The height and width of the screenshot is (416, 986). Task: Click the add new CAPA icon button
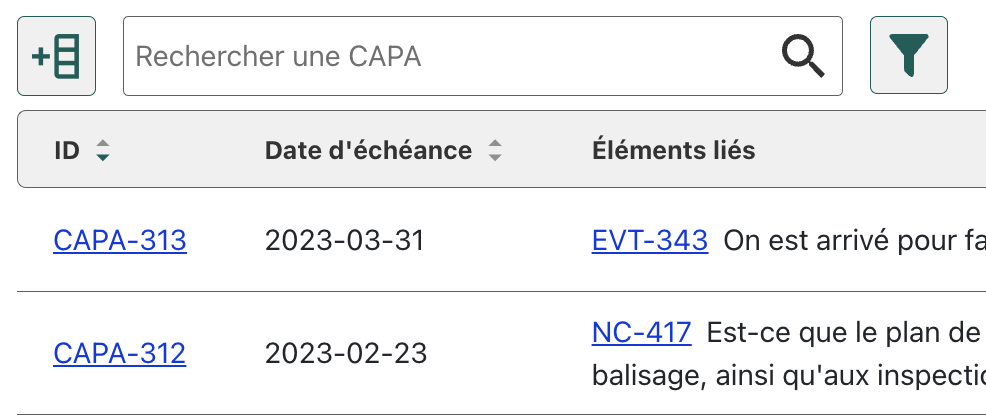(56, 56)
